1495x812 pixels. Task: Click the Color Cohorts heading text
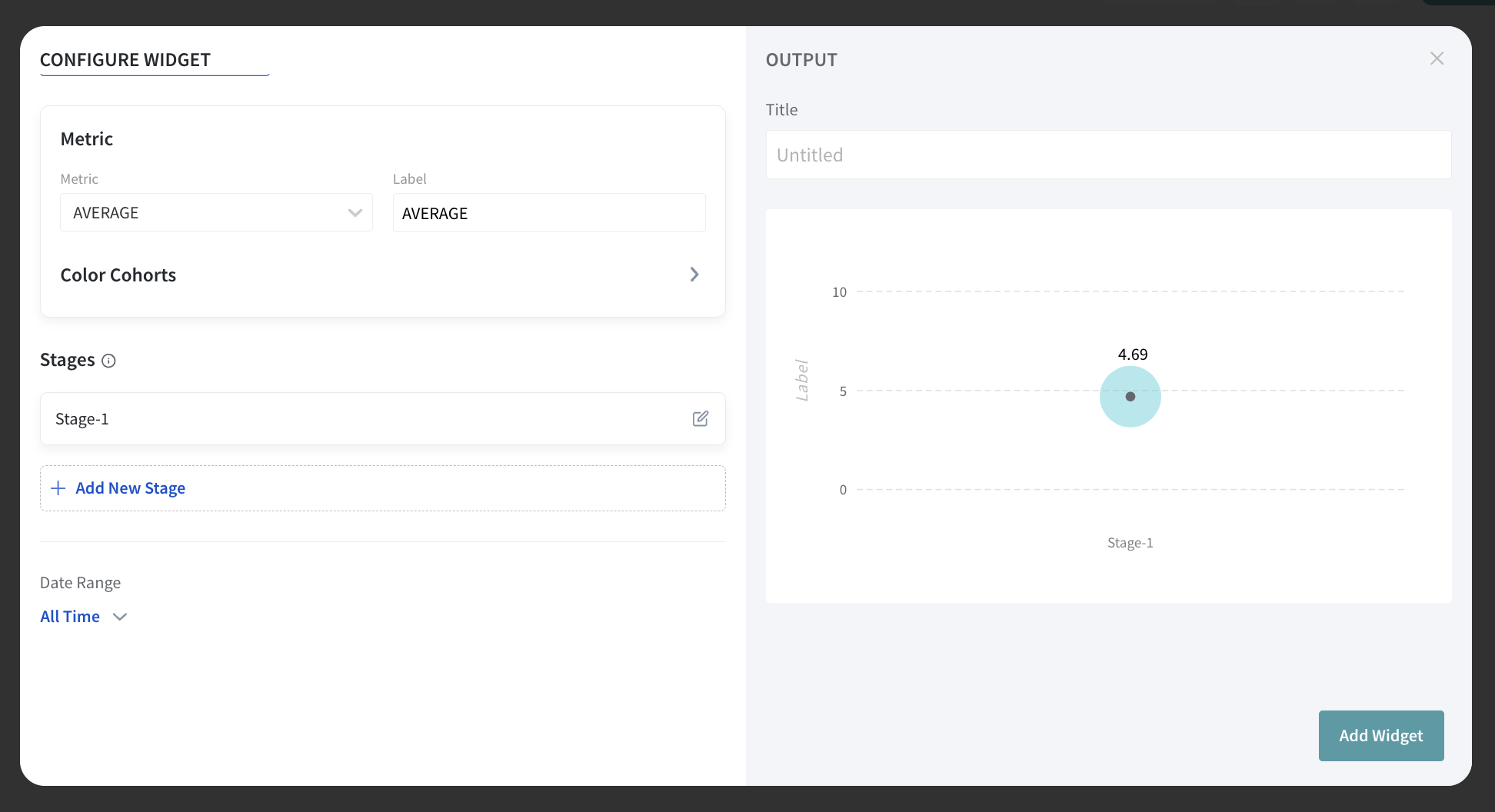point(118,275)
